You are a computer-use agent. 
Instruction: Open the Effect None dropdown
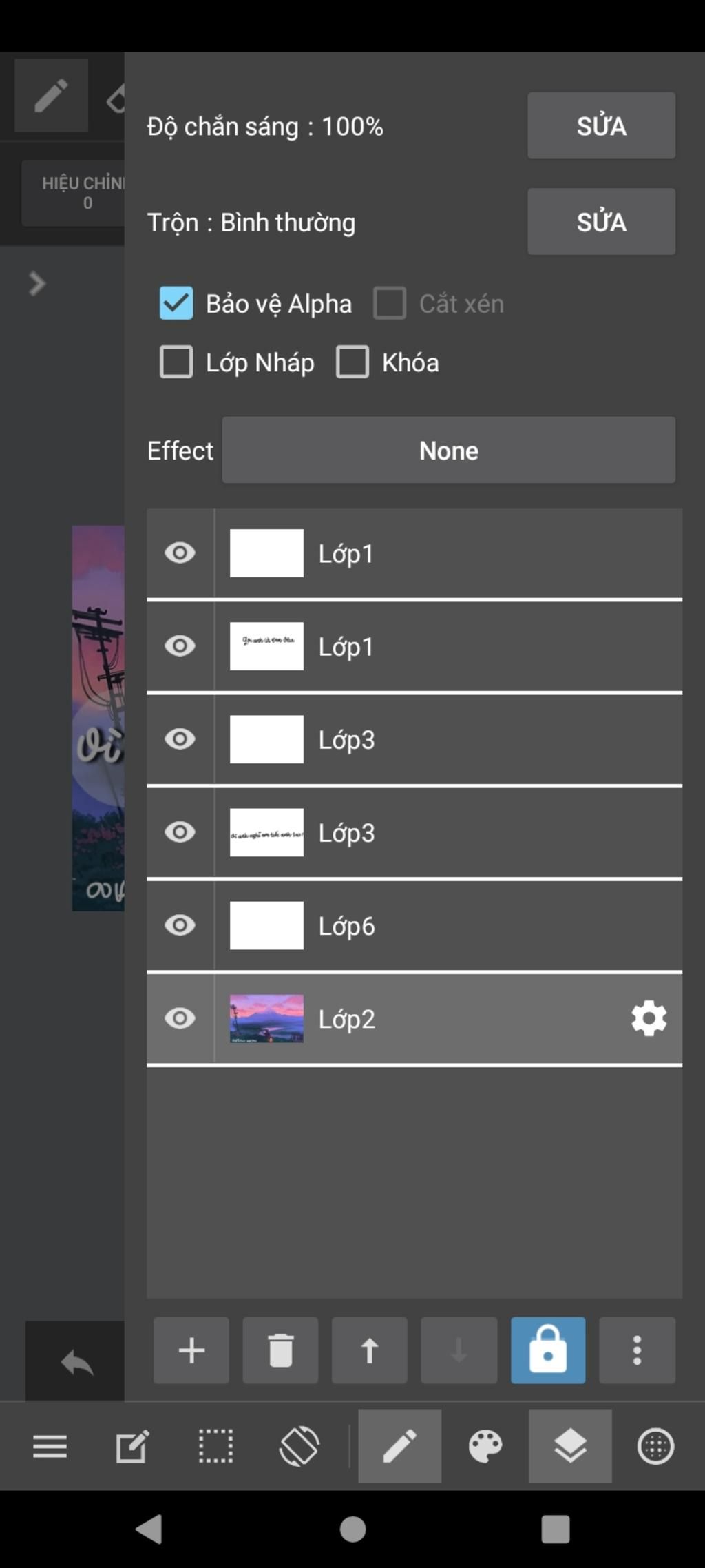pyautogui.click(x=449, y=450)
